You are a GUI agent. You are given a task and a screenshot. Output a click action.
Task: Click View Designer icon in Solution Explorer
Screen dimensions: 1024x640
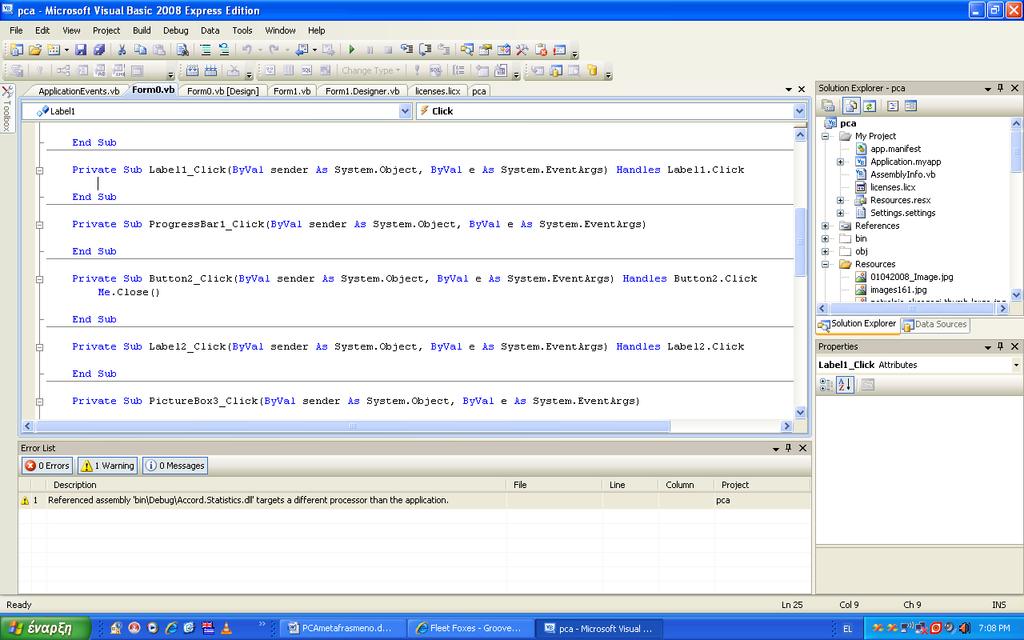point(911,106)
